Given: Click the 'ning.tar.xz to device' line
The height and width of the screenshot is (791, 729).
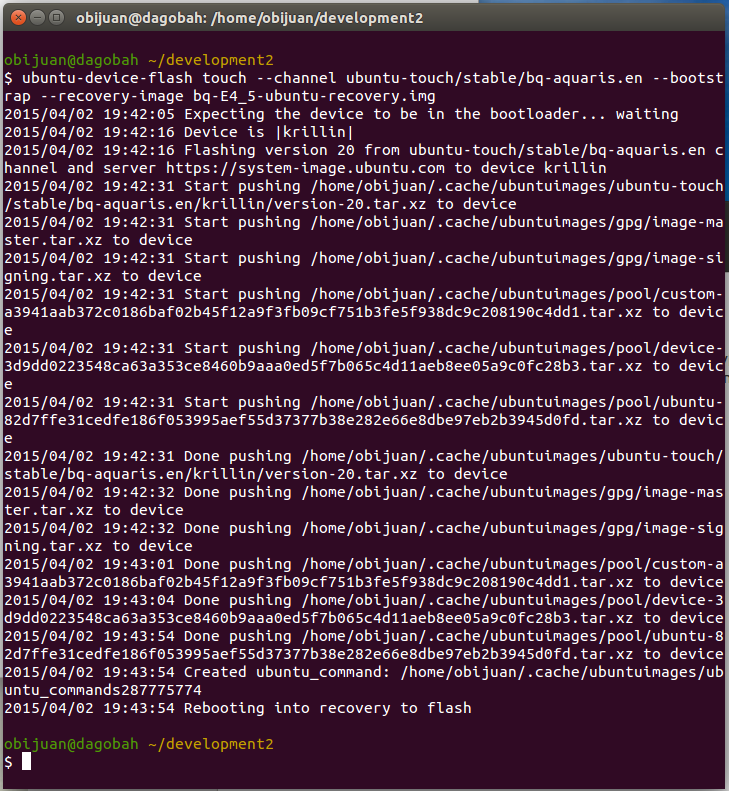Looking at the screenshot, I should point(98,546).
